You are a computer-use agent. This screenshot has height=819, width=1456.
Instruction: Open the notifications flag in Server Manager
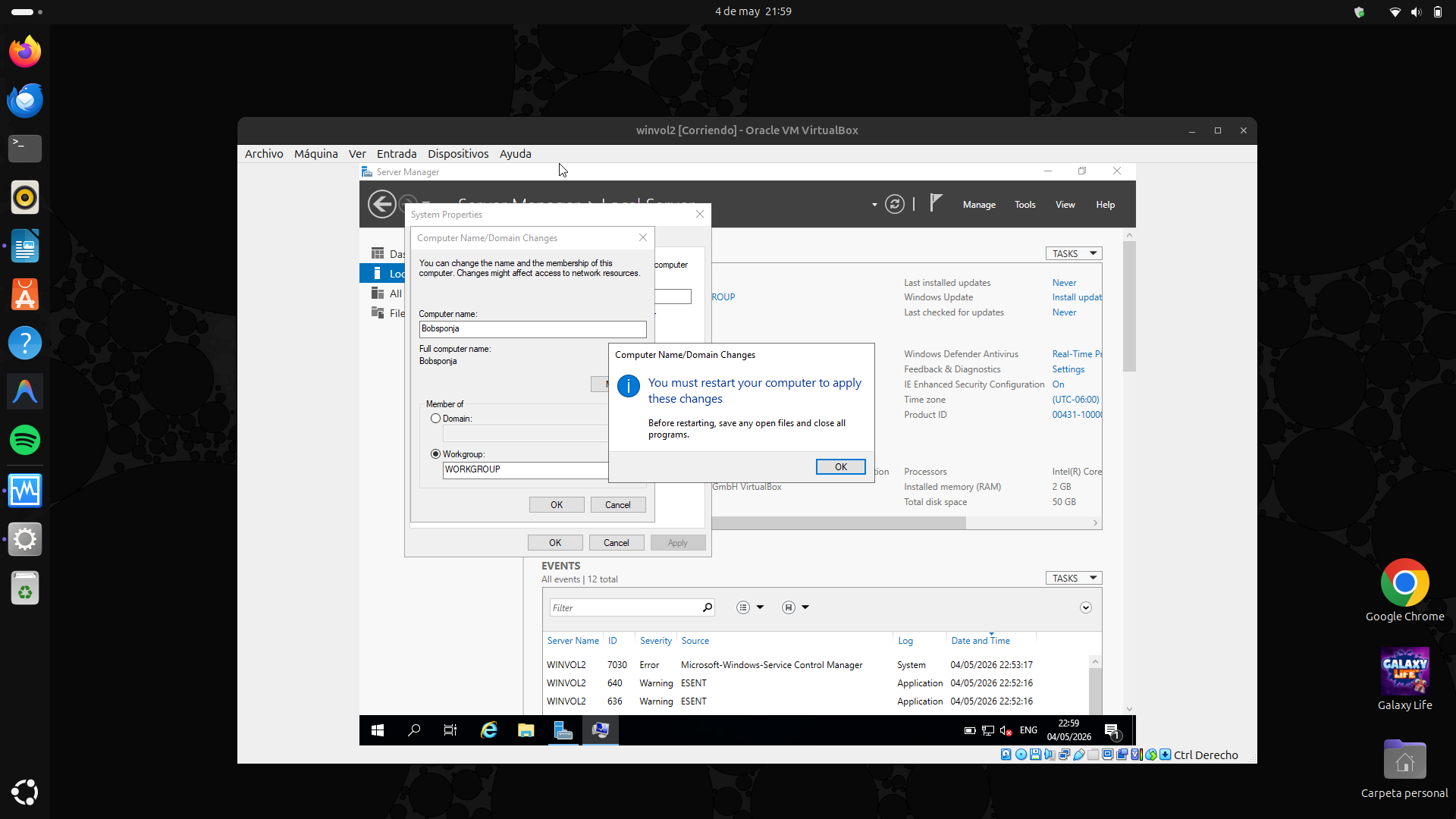(x=936, y=202)
